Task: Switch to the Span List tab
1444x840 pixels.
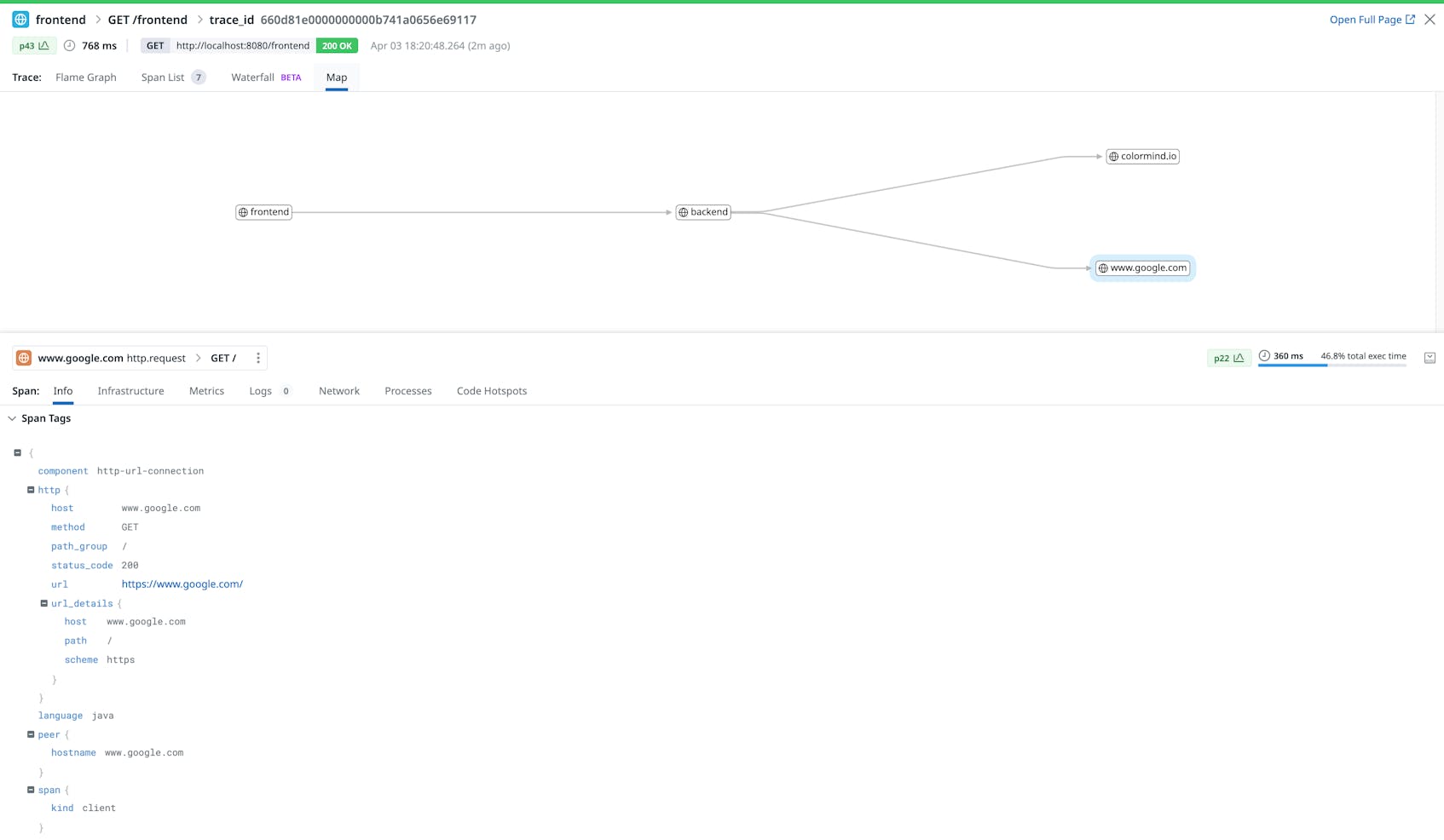Action: (163, 77)
